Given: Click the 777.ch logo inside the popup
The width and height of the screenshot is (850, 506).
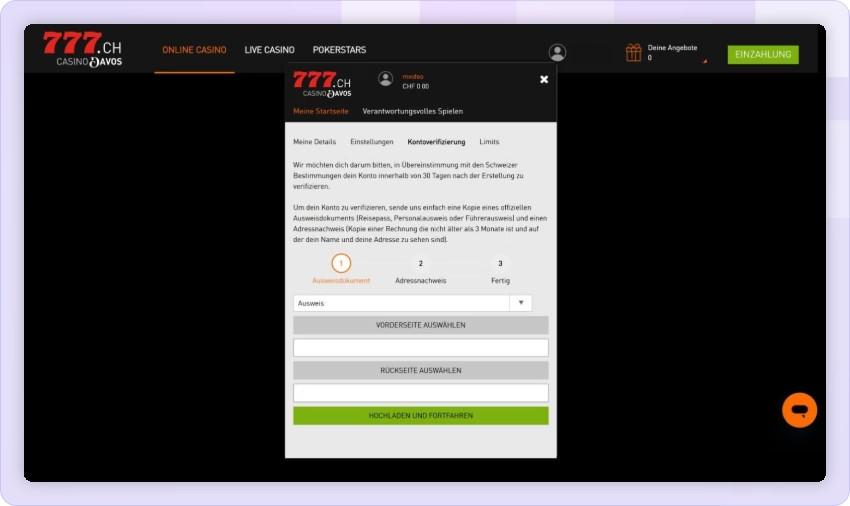Looking at the screenshot, I should point(322,84).
